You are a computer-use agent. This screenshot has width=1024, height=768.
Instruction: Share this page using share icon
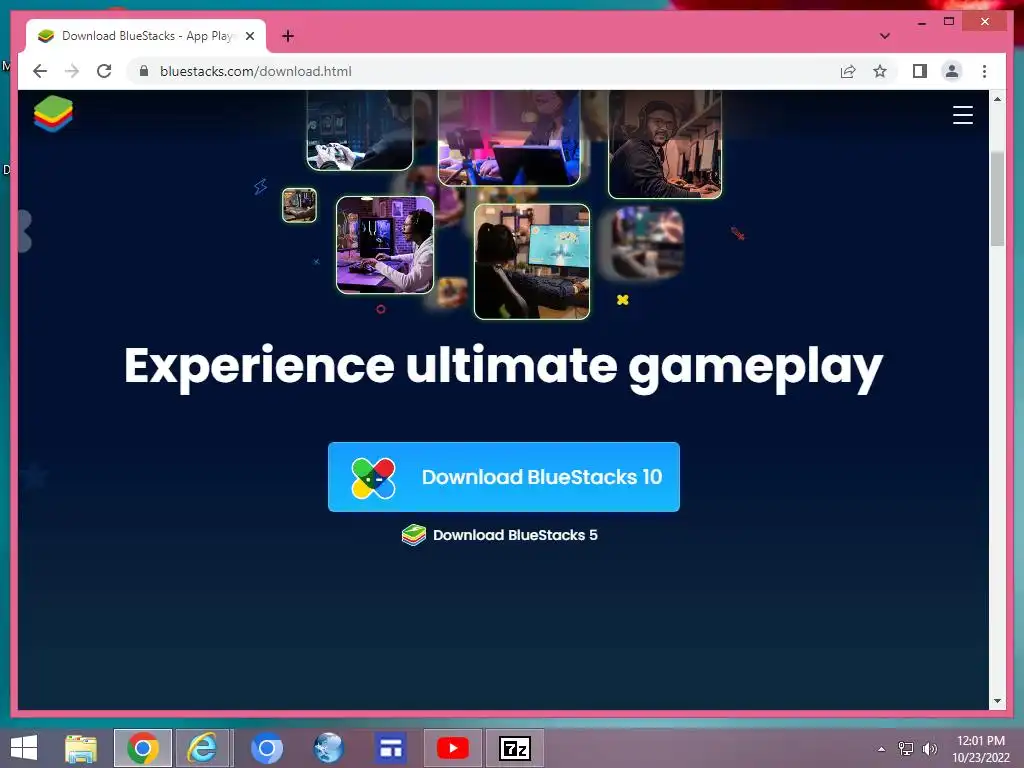tap(848, 71)
